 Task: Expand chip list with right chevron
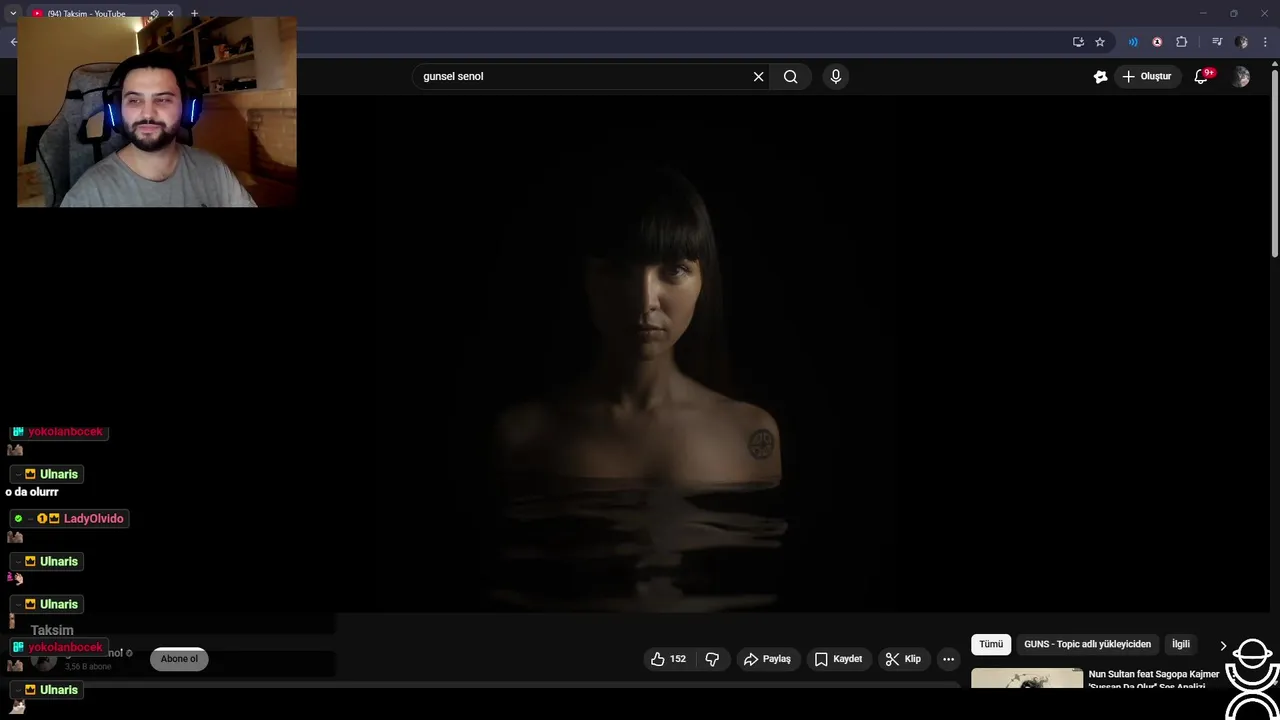[1222, 645]
